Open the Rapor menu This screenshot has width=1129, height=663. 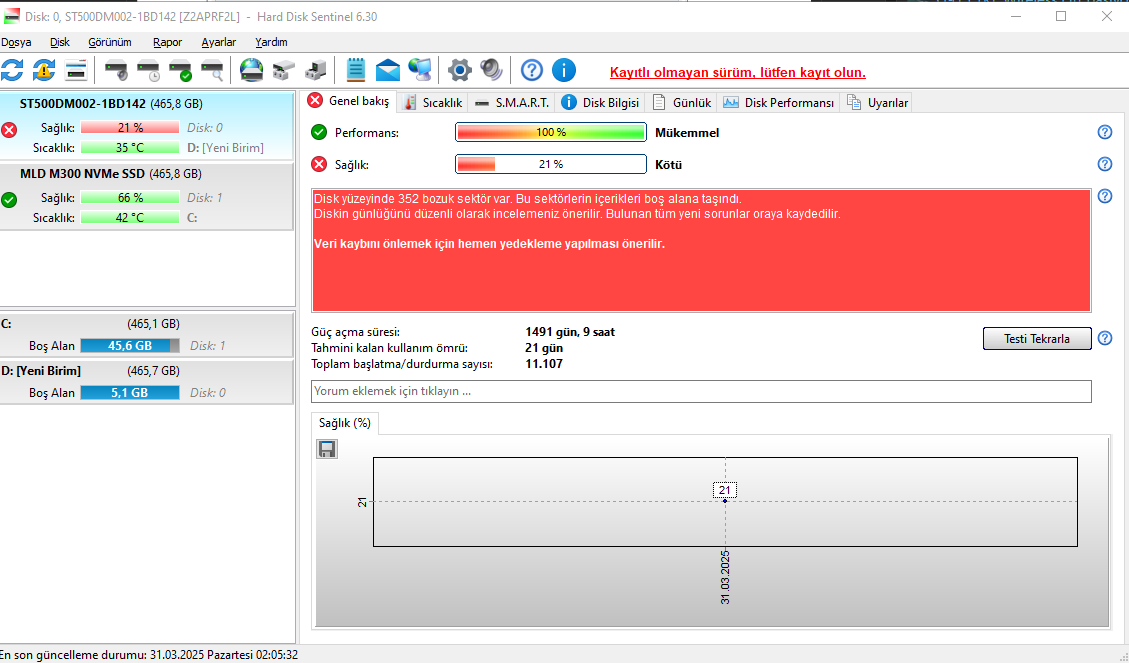(x=167, y=42)
